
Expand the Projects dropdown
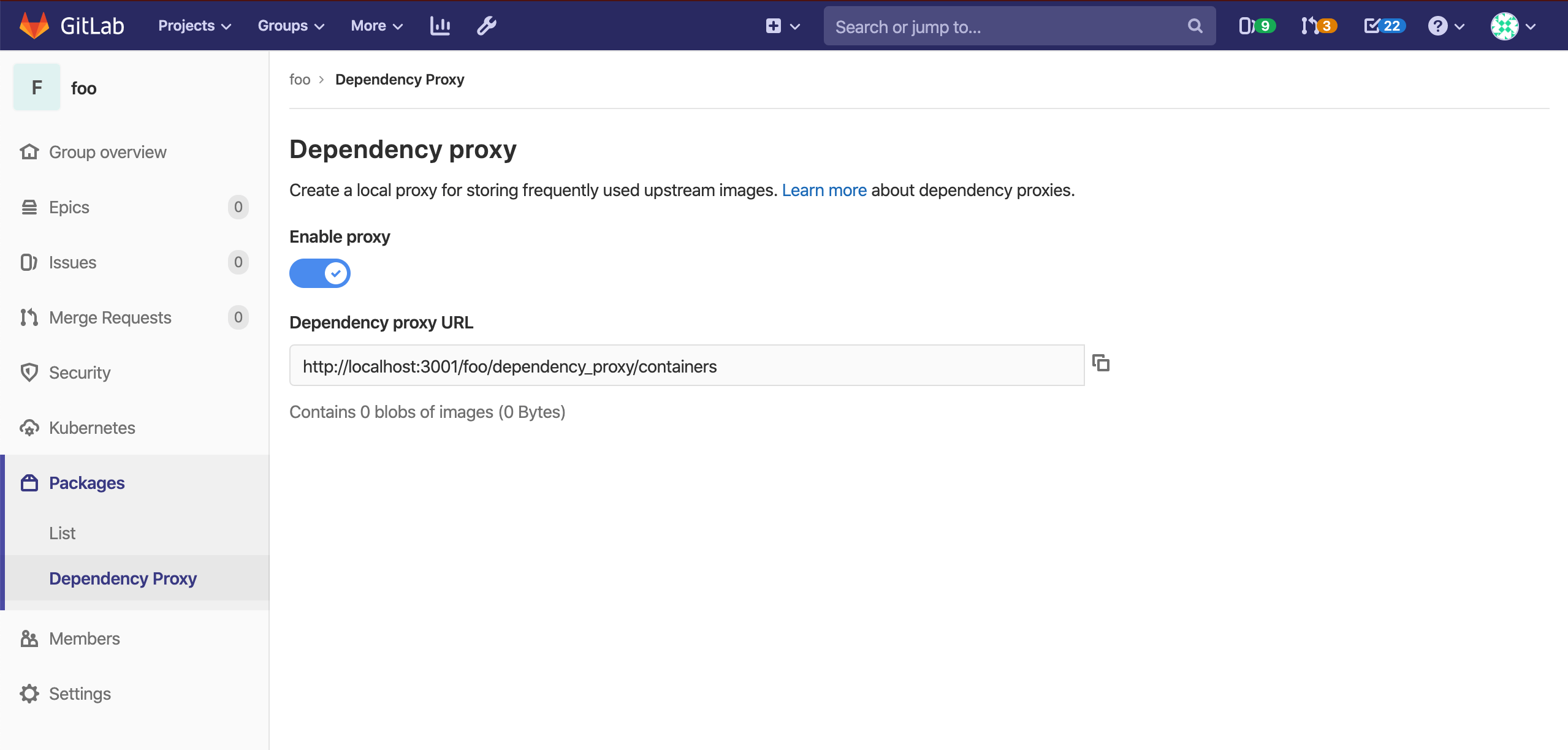click(193, 26)
